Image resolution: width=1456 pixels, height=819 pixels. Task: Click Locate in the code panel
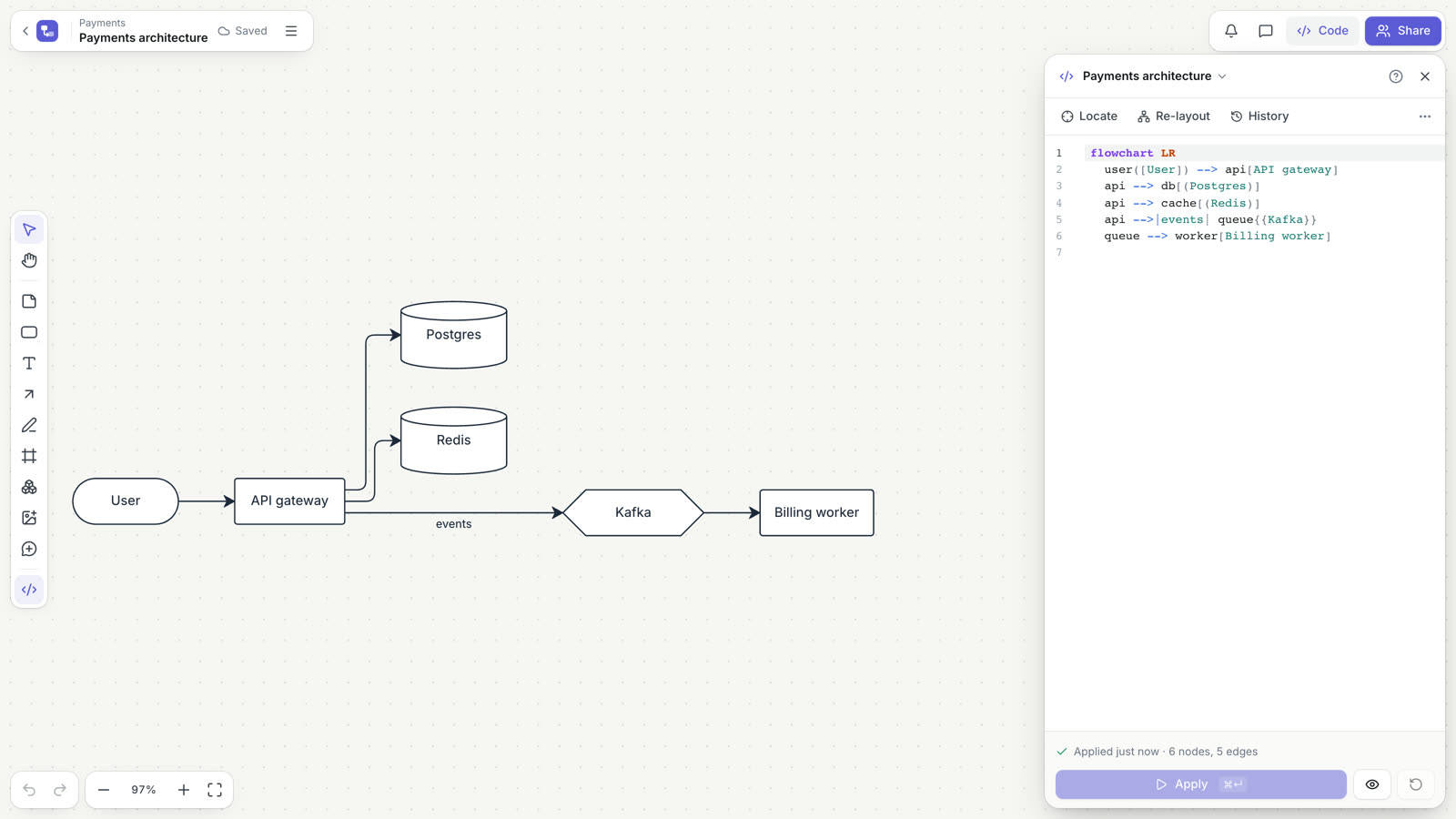1089,116
